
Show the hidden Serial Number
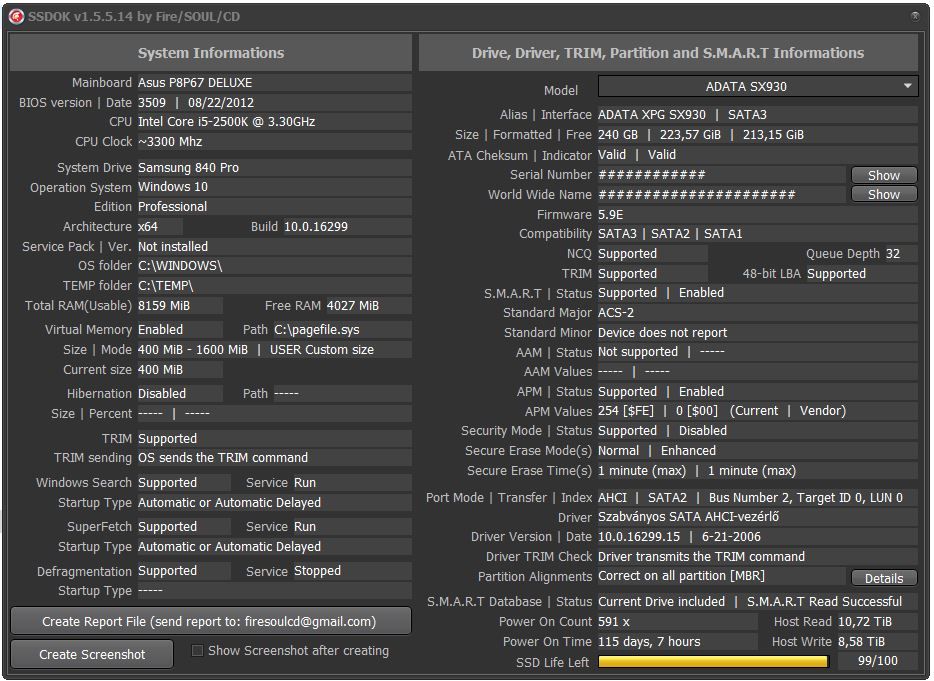click(x=883, y=175)
